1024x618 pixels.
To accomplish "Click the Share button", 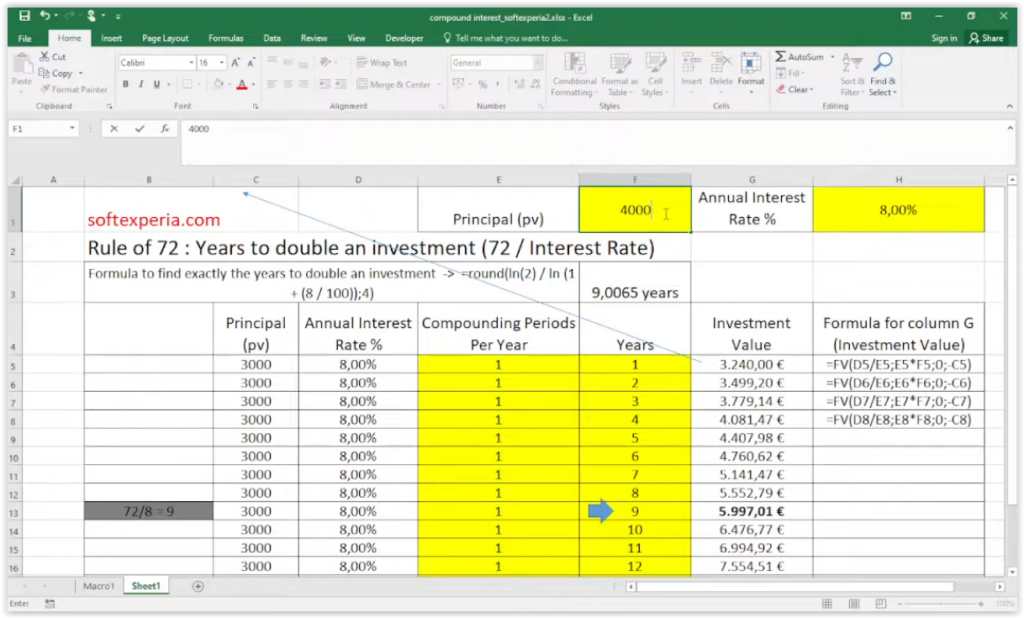I will pos(986,39).
